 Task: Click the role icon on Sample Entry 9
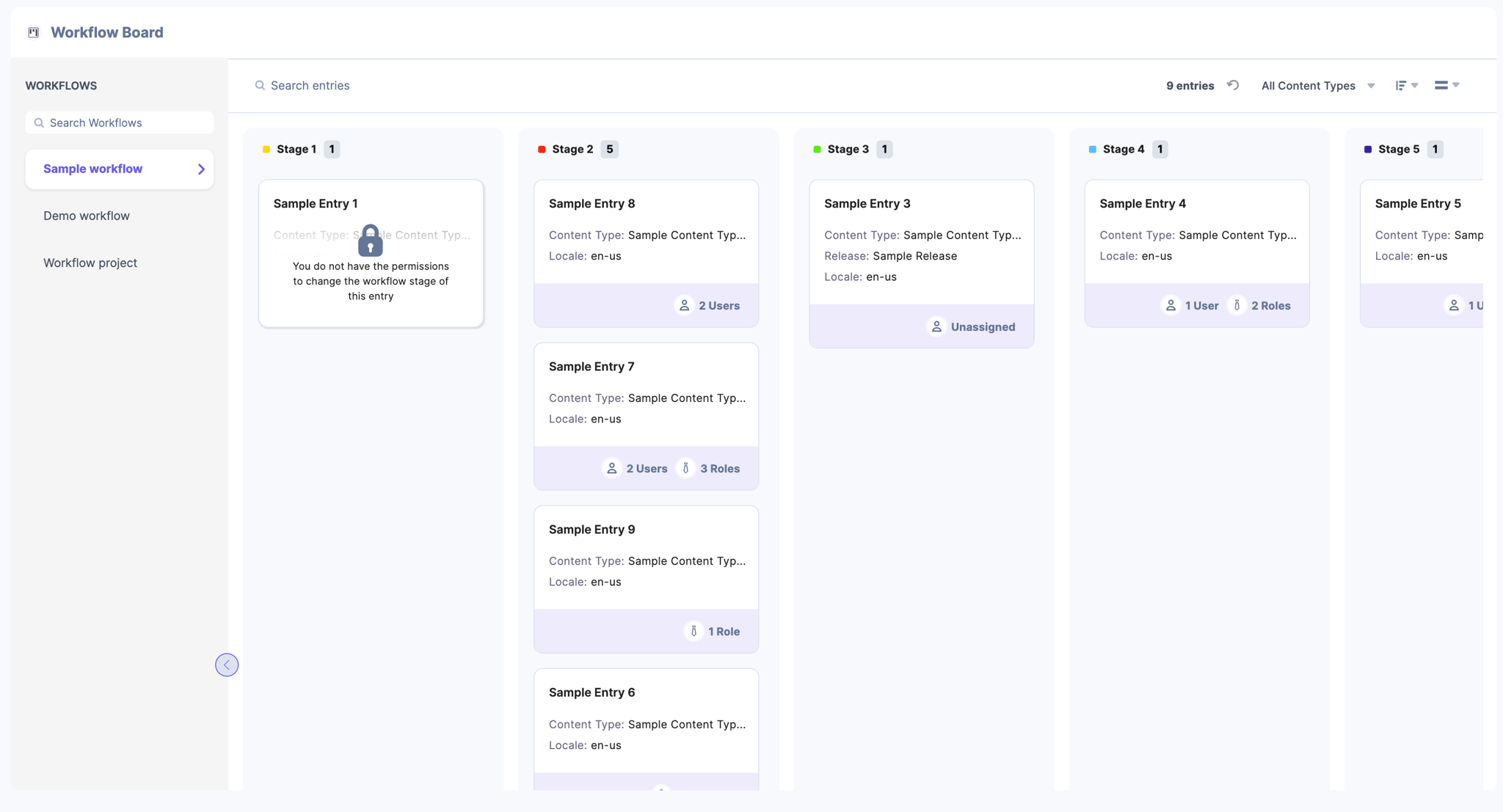pos(694,631)
